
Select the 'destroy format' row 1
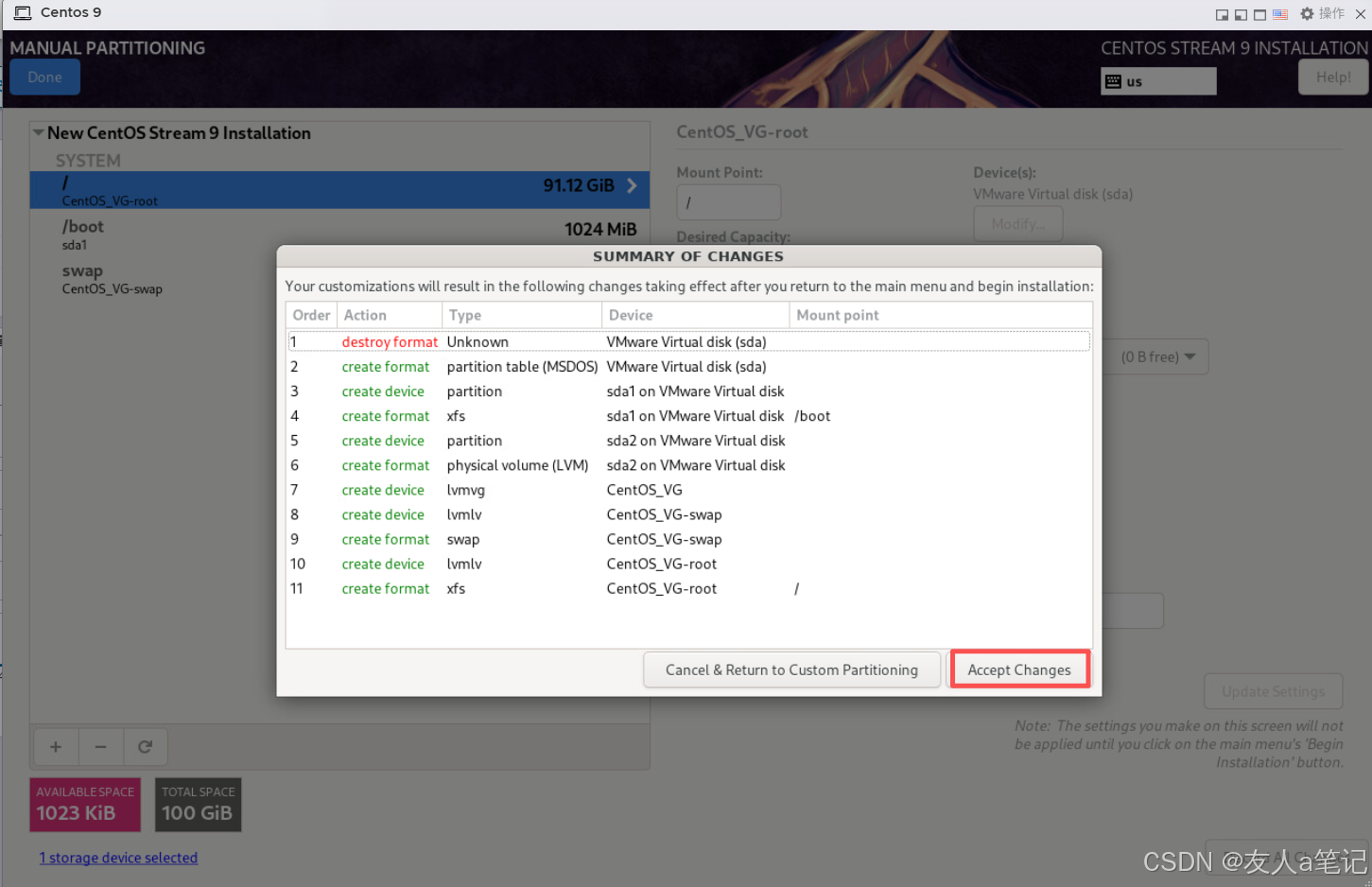688,341
